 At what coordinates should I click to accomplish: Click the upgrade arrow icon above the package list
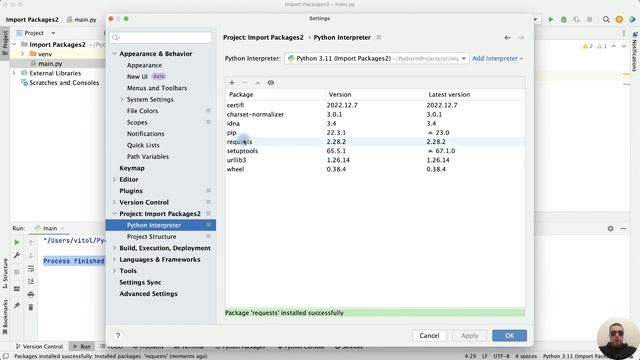(x=258, y=83)
